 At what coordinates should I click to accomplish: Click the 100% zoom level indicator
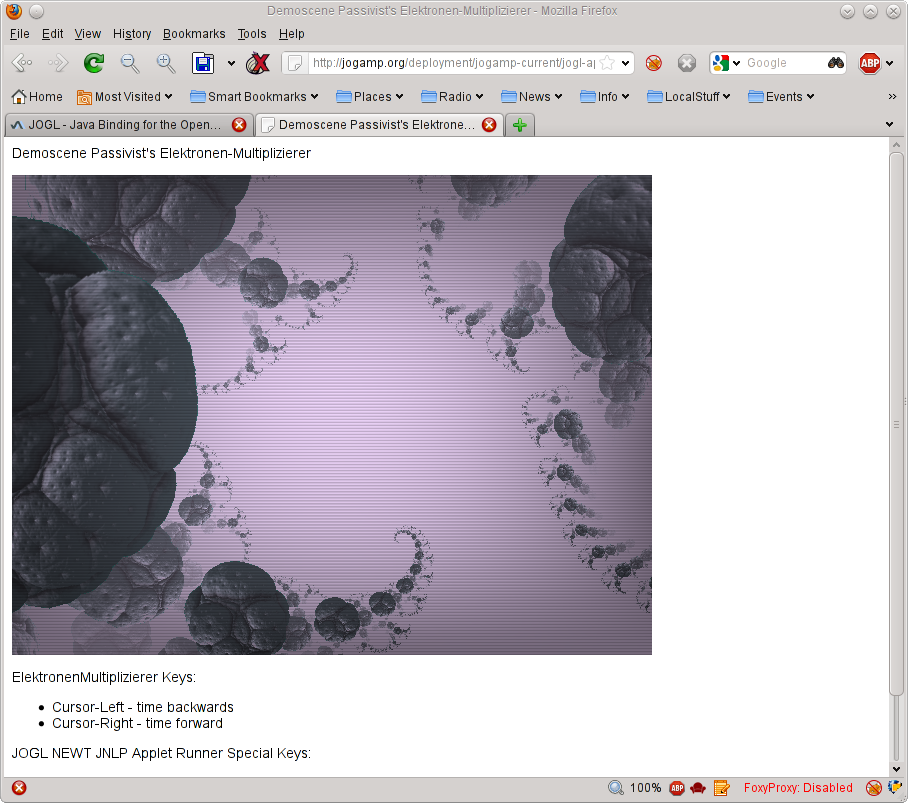pyautogui.click(x=645, y=788)
